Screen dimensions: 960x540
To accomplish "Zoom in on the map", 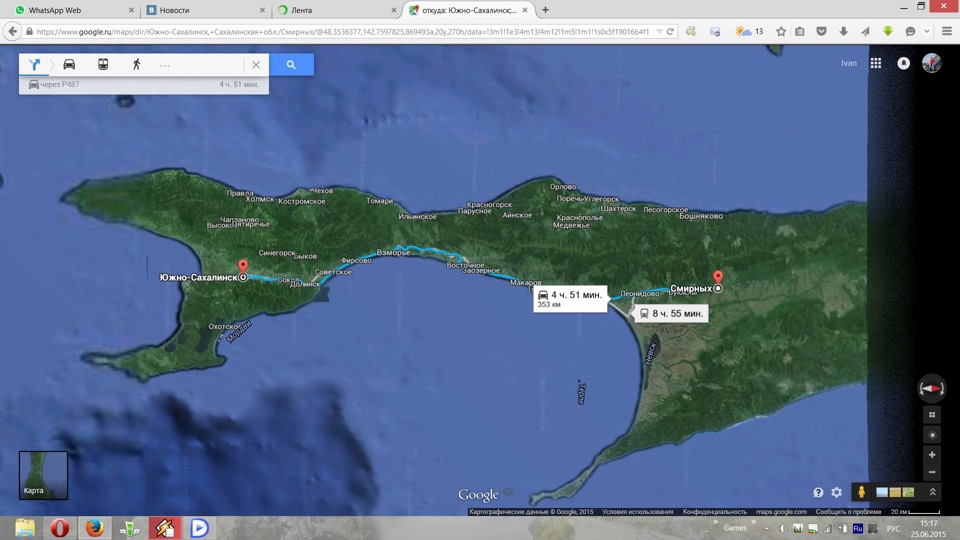I will point(932,455).
